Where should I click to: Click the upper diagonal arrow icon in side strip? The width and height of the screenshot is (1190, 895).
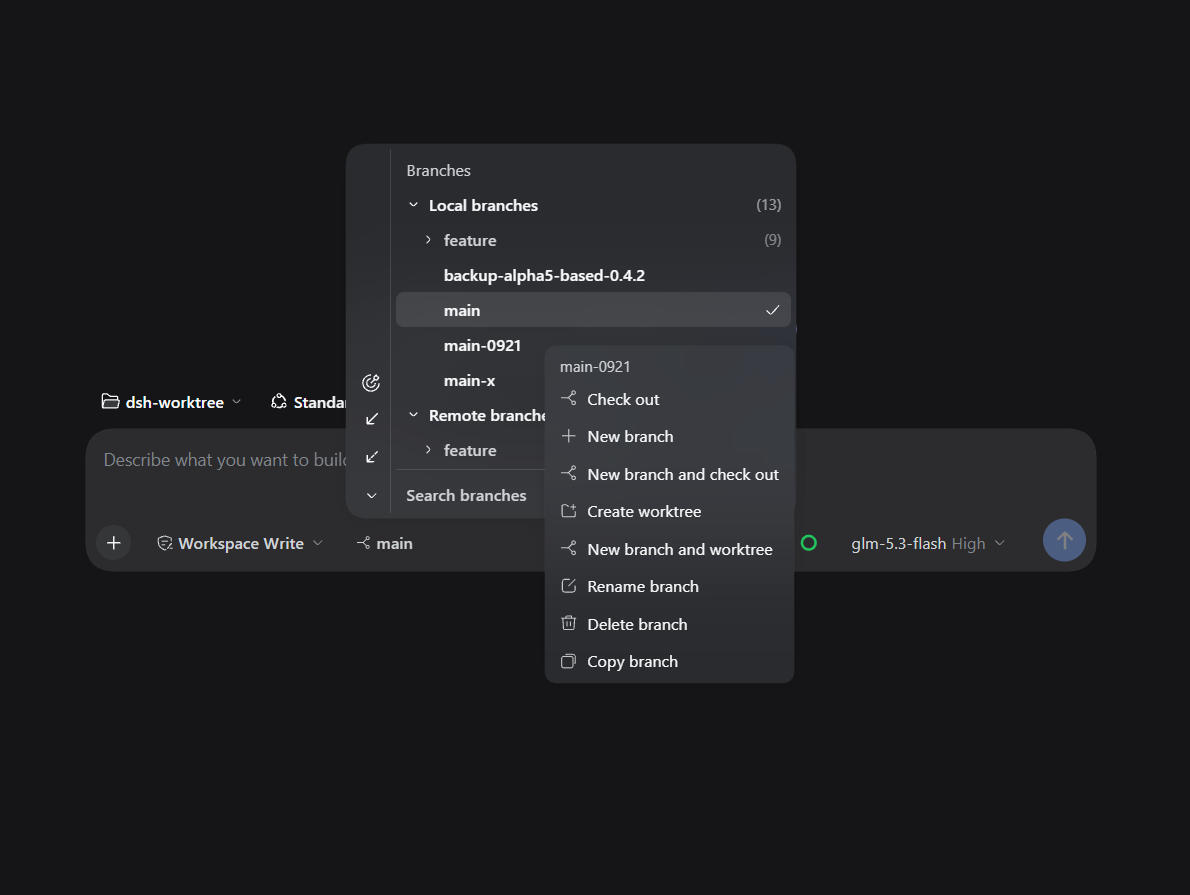click(x=372, y=419)
